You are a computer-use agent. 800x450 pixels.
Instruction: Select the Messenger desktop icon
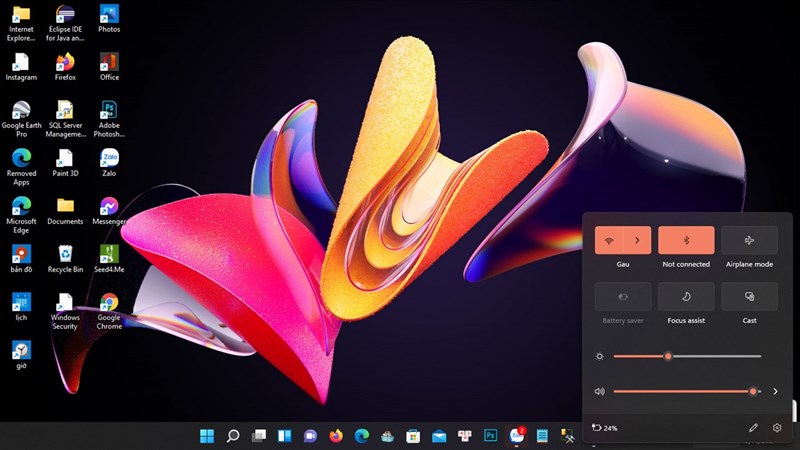pos(109,211)
